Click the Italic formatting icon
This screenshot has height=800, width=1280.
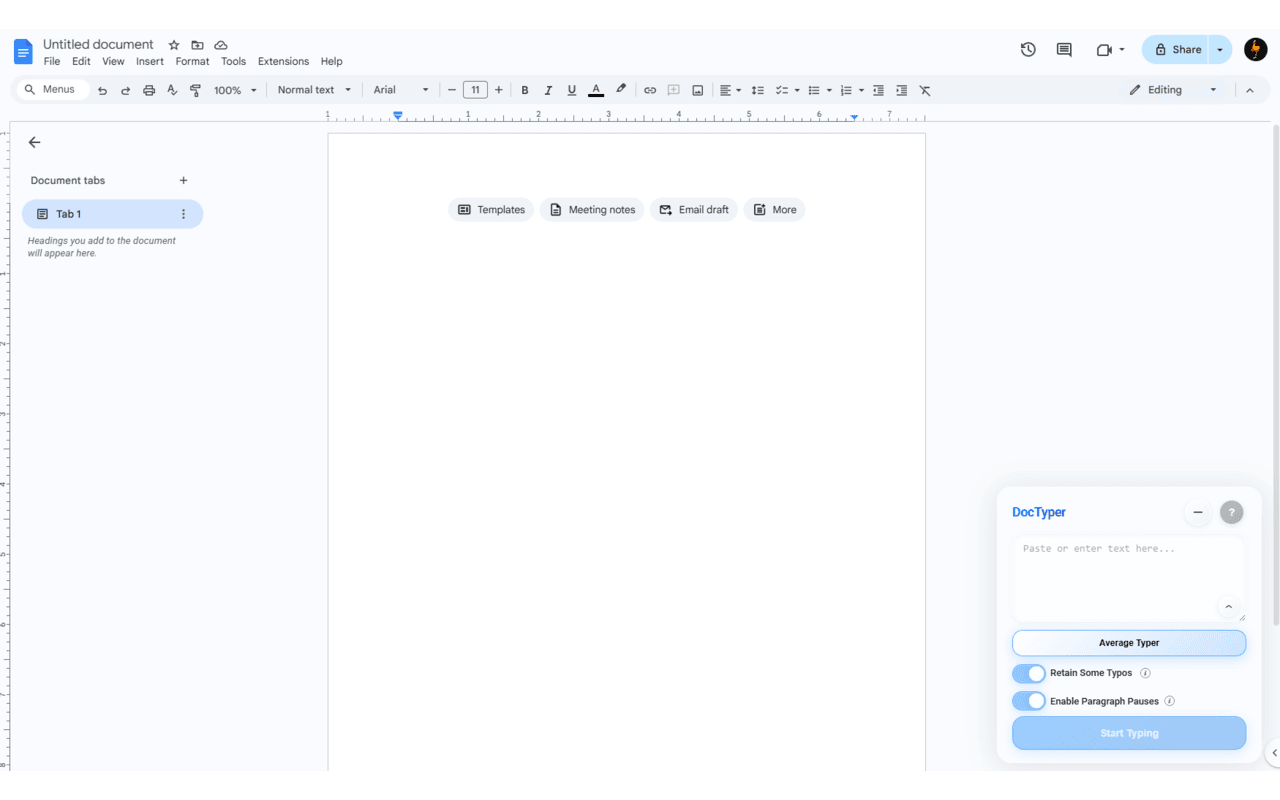coord(548,90)
